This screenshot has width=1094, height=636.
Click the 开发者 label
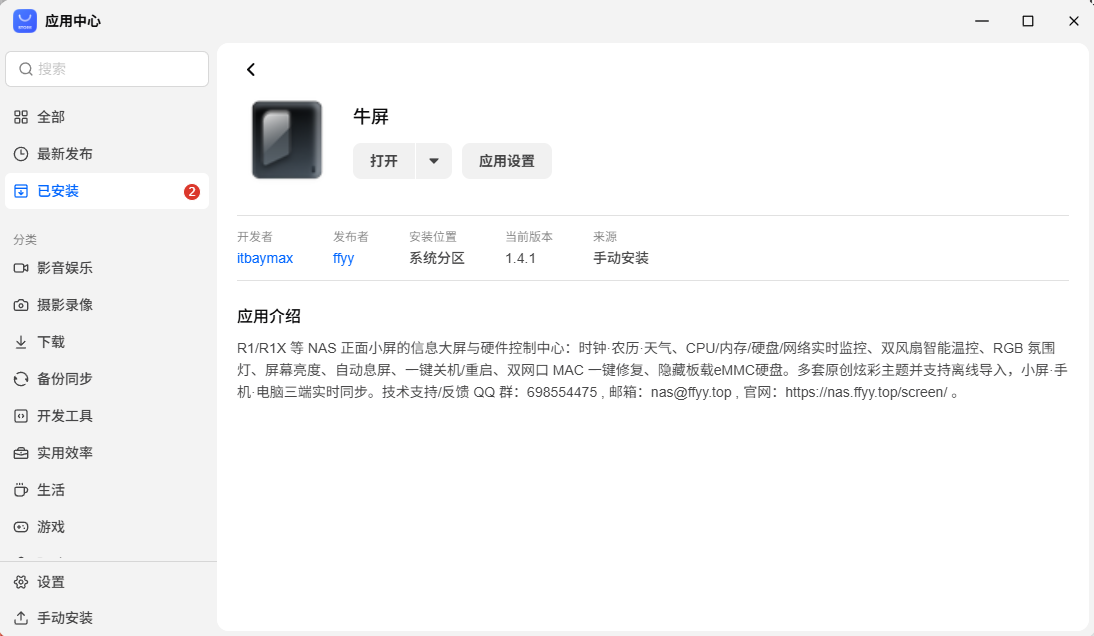(255, 236)
